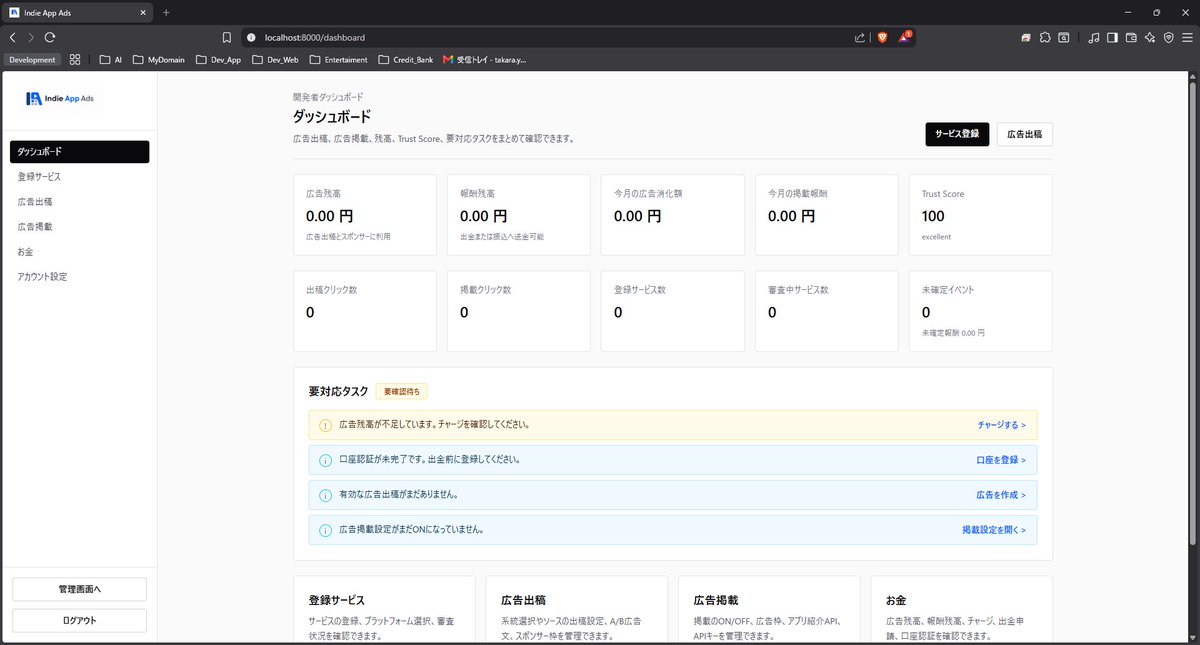Image resolution: width=1200 pixels, height=645 pixels.
Task: Expand the Credit_Bank bookmark folder
Action: [x=406, y=59]
